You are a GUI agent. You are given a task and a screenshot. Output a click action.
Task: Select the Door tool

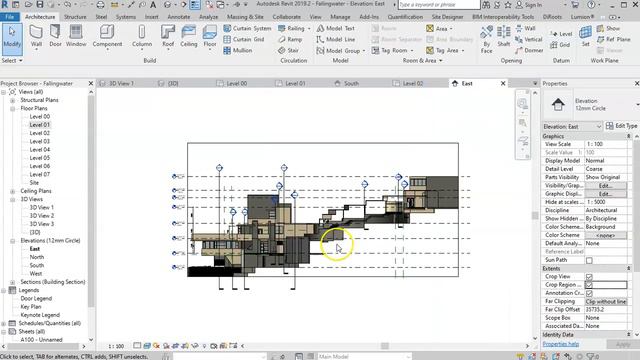pyautogui.click(x=56, y=37)
